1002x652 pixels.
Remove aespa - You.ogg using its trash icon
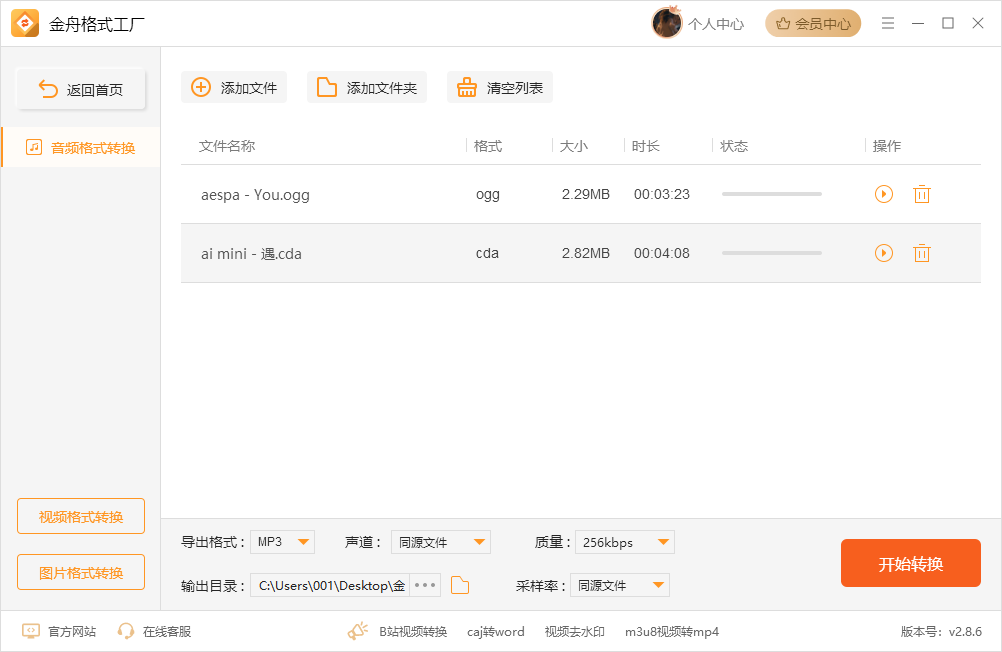(921, 194)
